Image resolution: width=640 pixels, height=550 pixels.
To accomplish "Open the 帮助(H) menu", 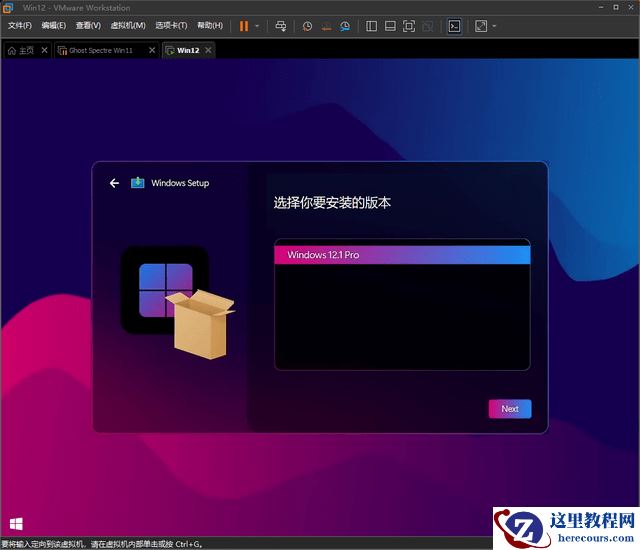I will pos(210,25).
